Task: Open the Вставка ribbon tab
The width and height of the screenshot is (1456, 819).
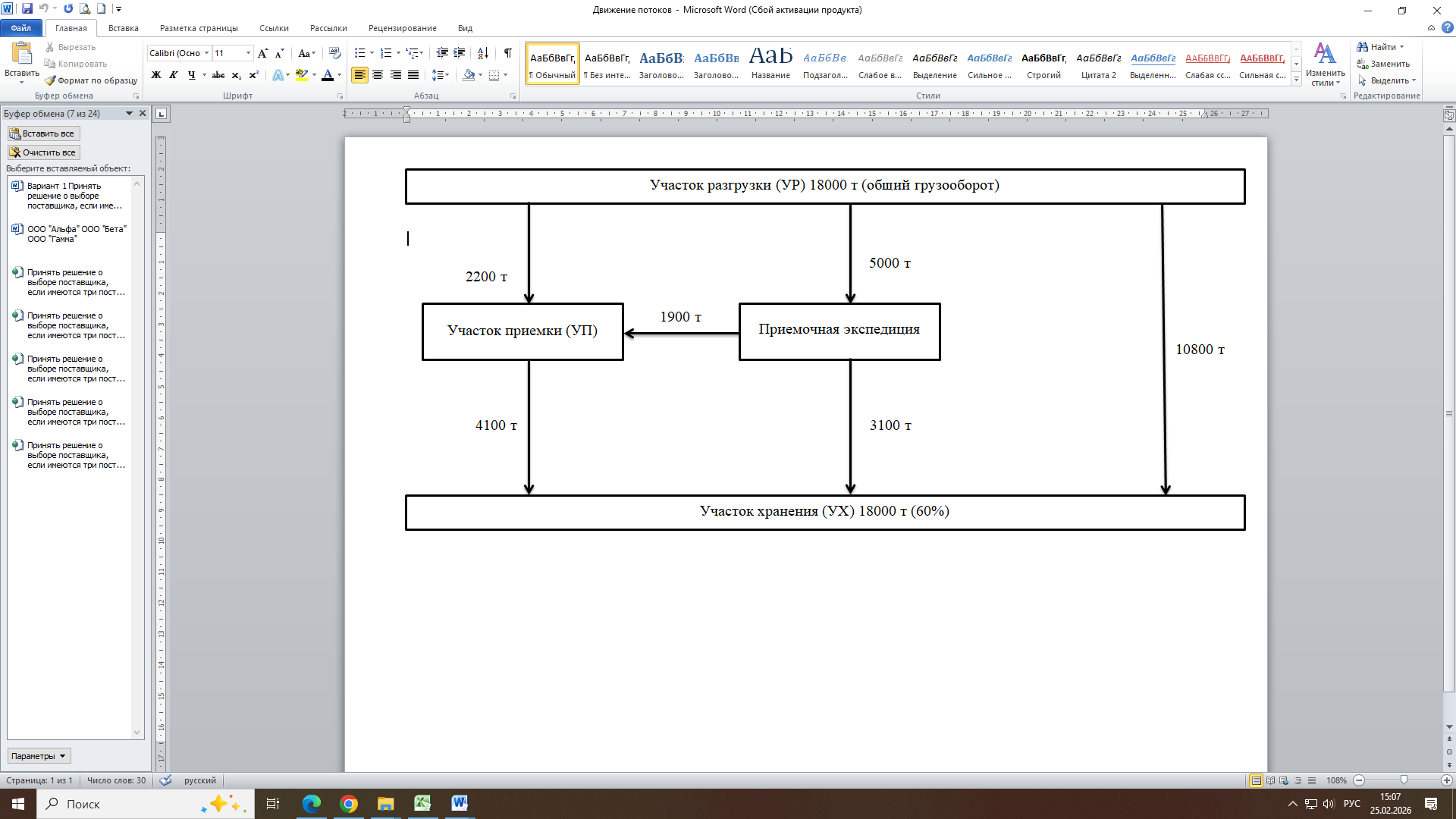Action: tap(123, 28)
